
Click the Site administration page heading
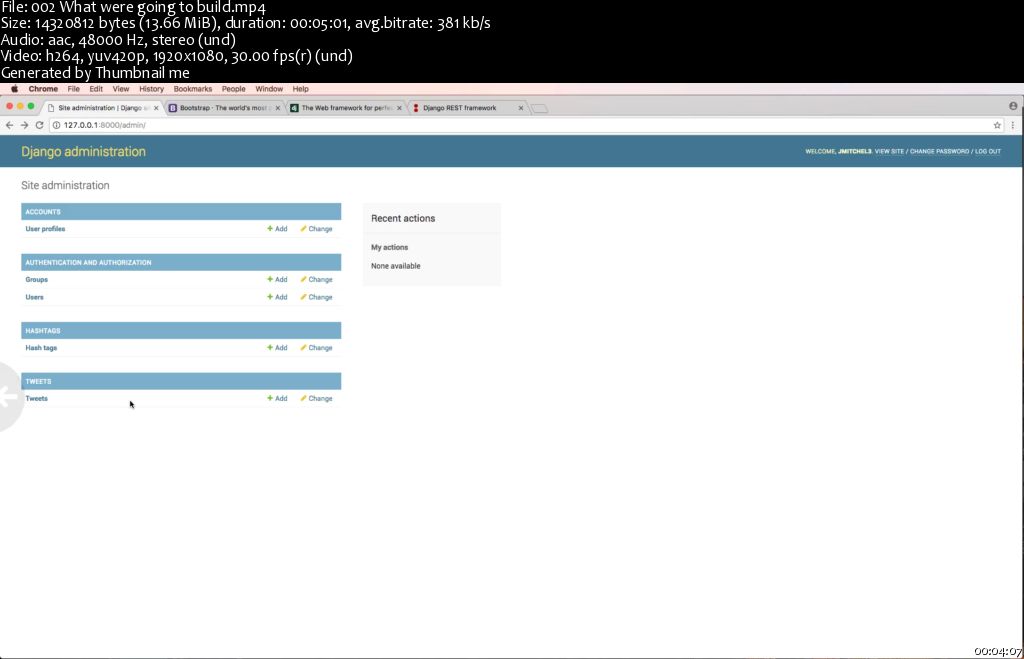pyautogui.click(x=65, y=185)
